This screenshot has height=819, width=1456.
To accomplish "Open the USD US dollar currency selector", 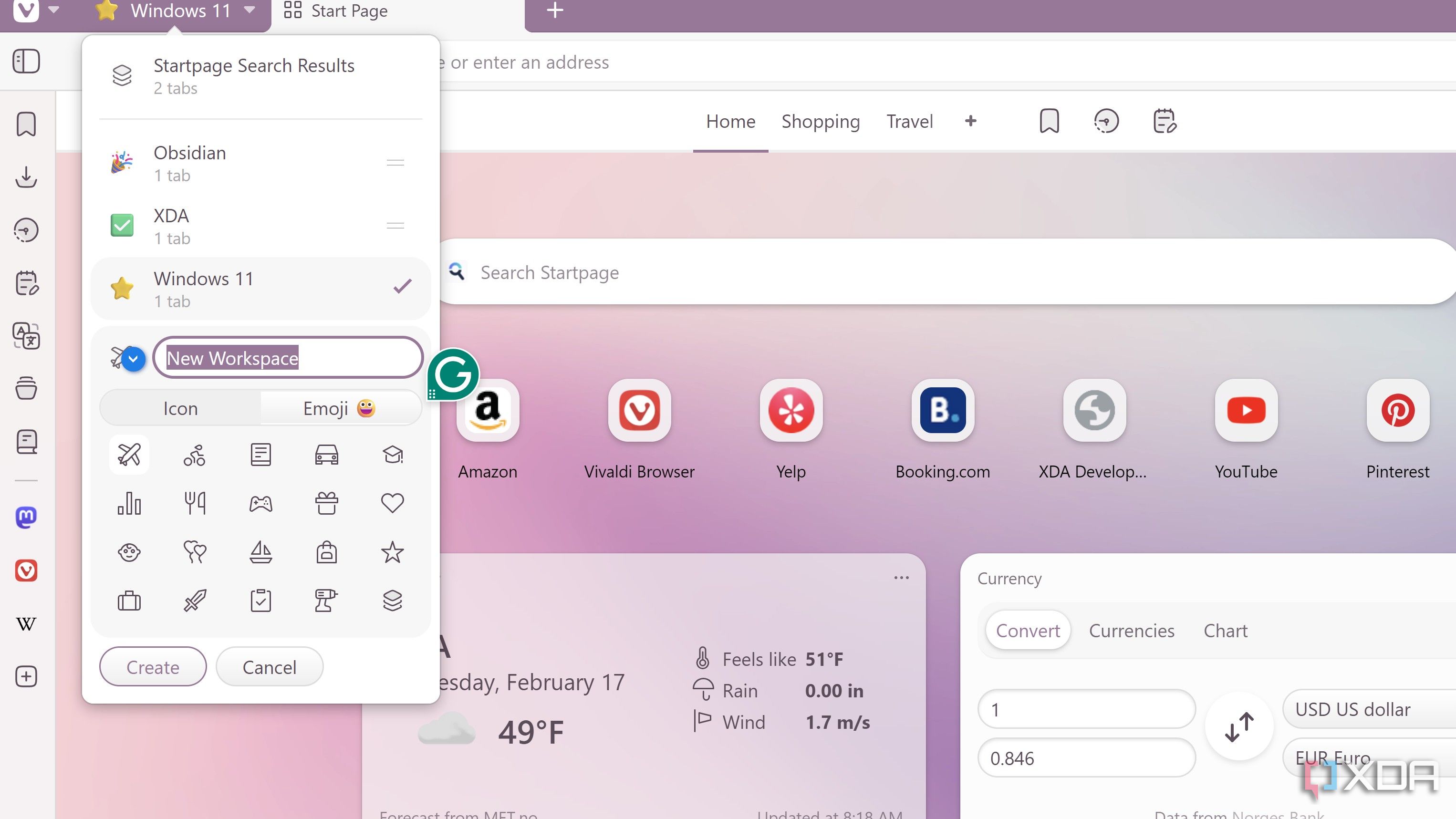I will (1369, 709).
